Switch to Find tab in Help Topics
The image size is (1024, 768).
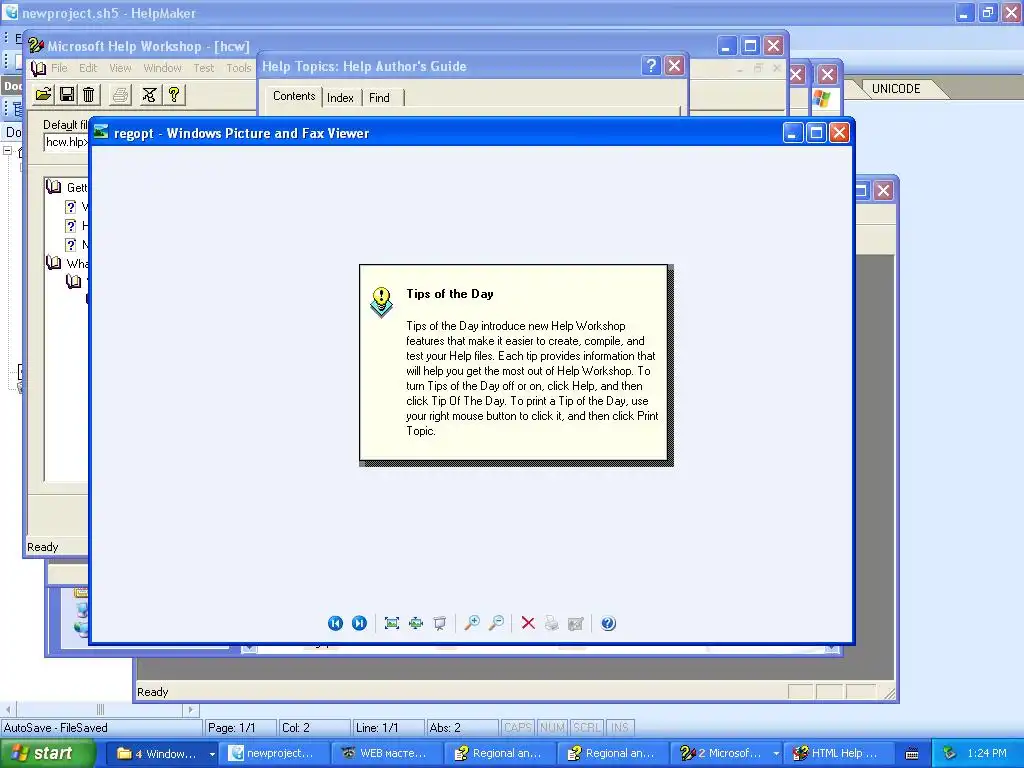tap(379, 98)
